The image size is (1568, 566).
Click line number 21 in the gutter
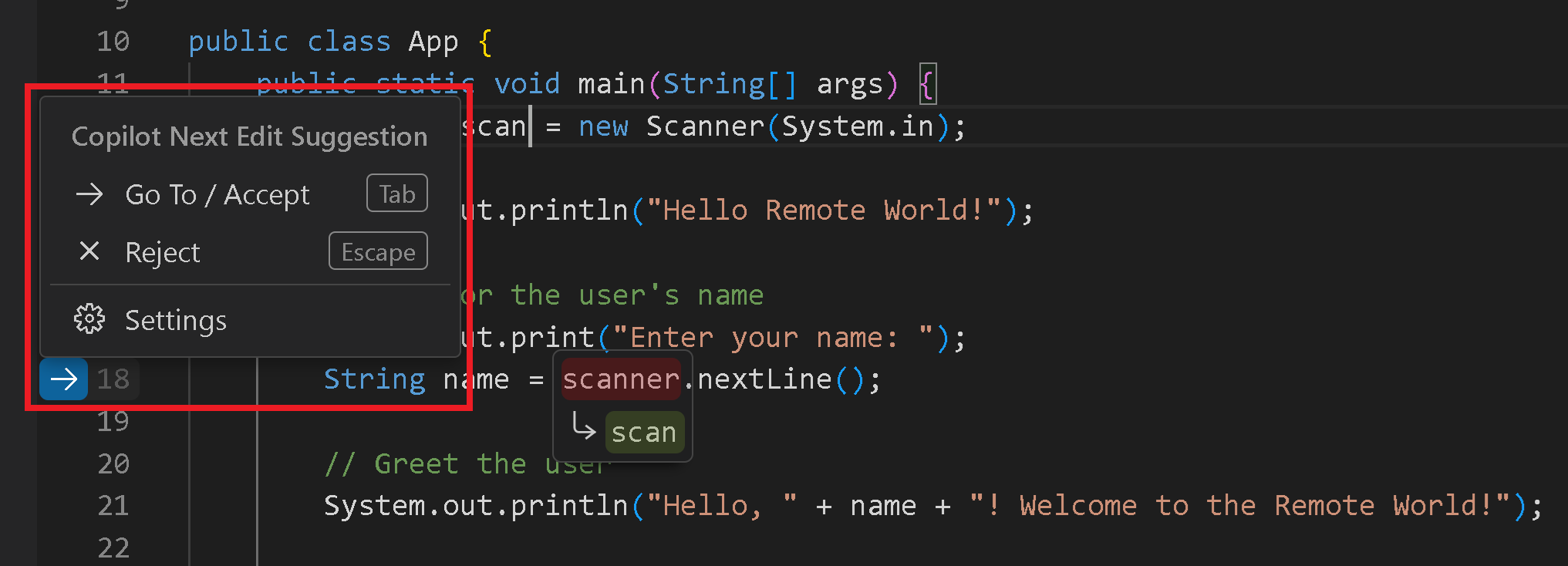pyautogui.click(x=113, y=506)
